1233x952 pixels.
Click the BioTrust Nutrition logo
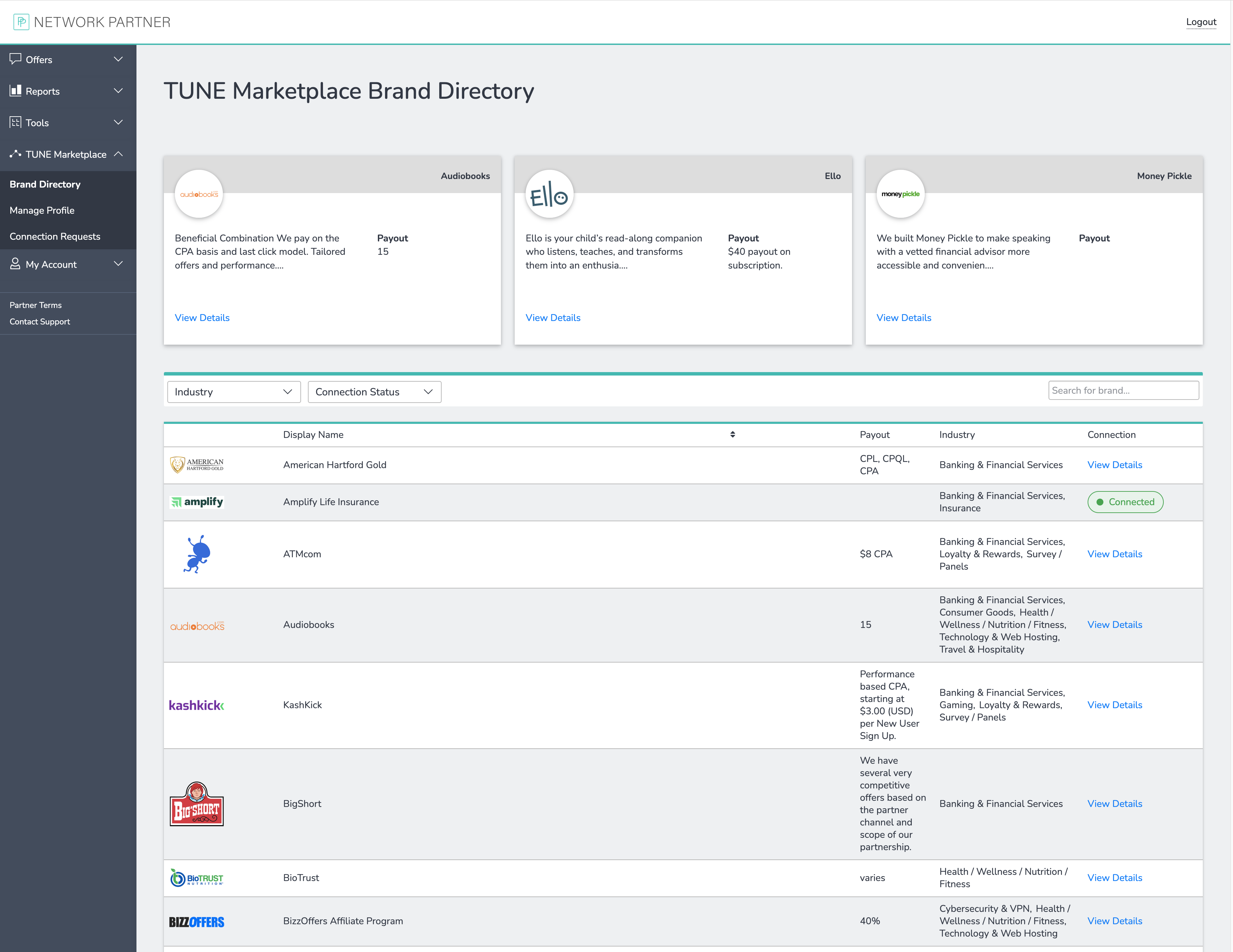click(x=197, y=878)
